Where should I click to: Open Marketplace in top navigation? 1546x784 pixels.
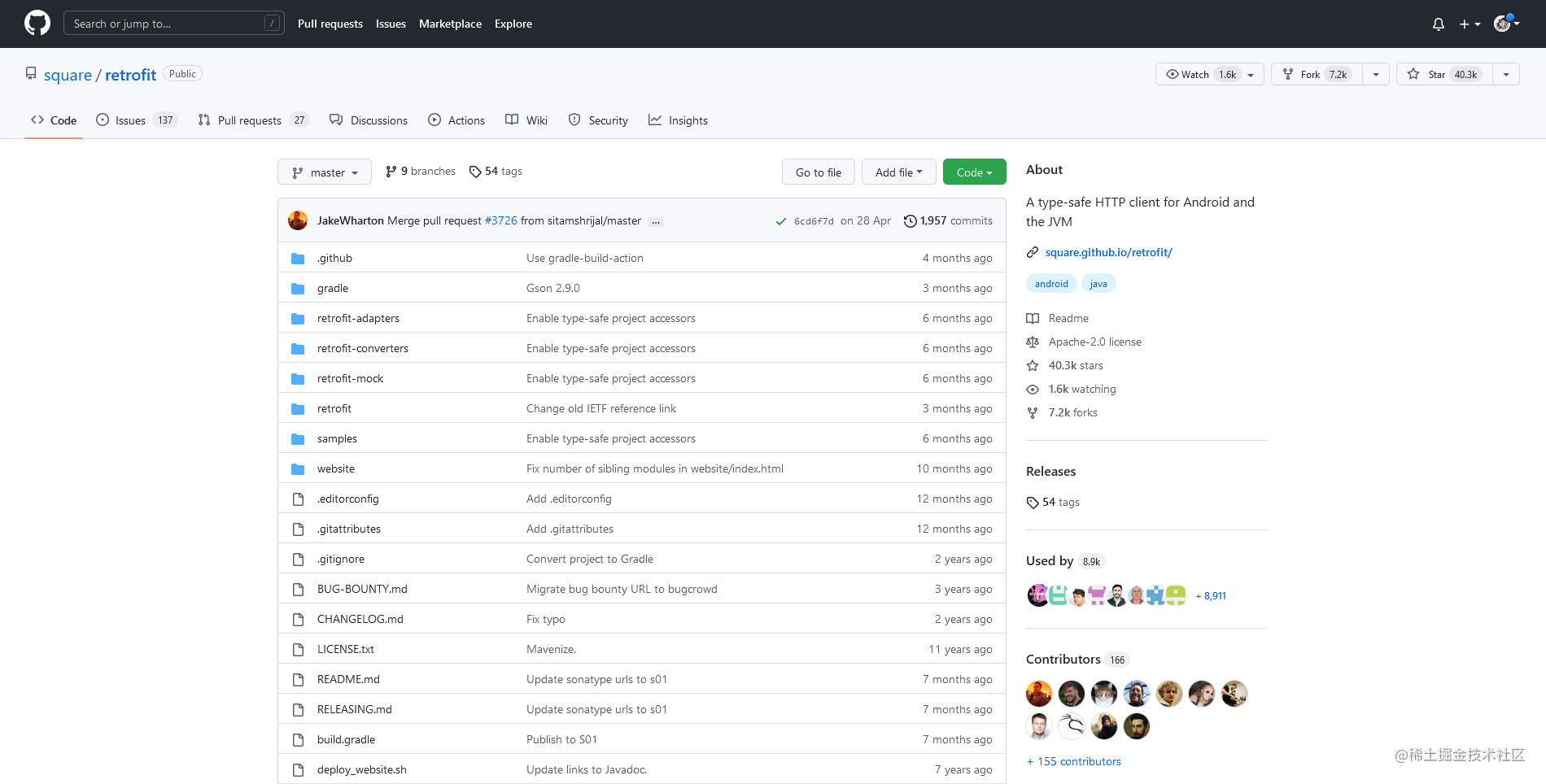[450, 24]
